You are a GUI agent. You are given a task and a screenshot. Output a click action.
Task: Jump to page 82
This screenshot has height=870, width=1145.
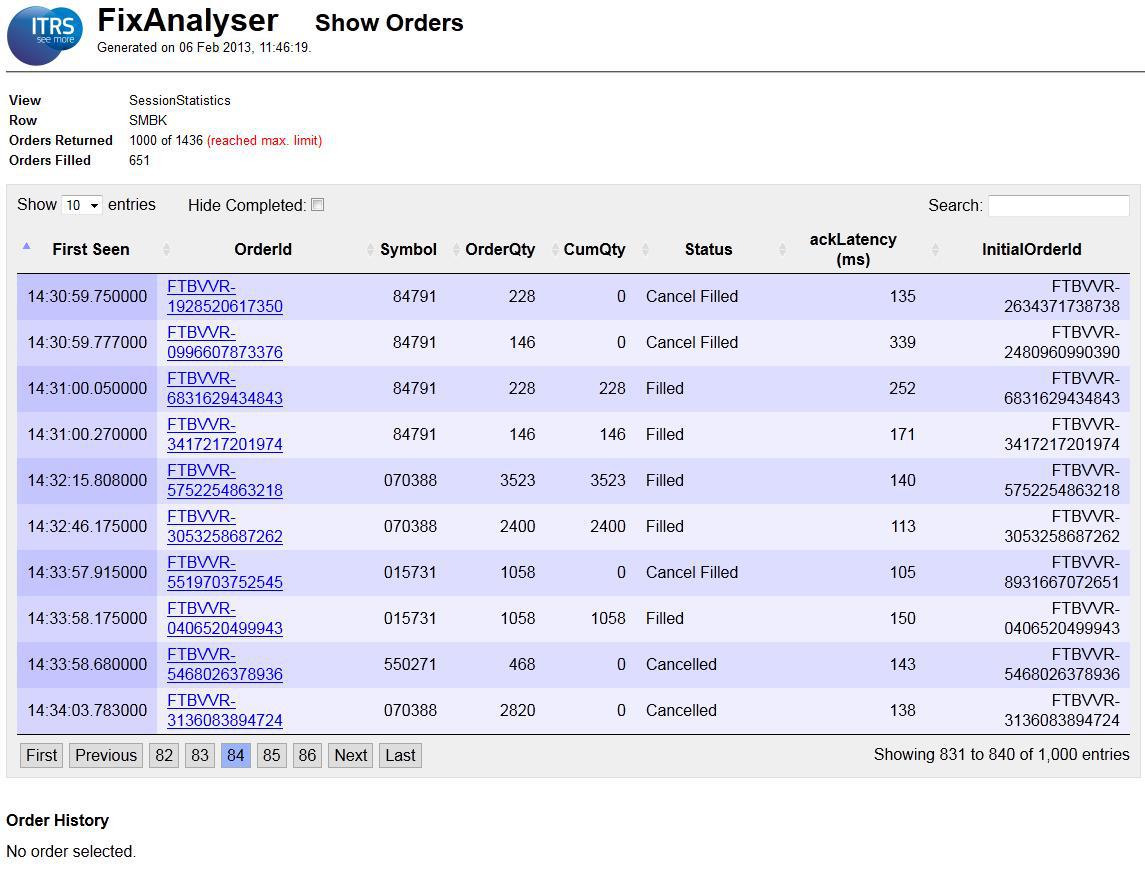(x=164, y=755)
